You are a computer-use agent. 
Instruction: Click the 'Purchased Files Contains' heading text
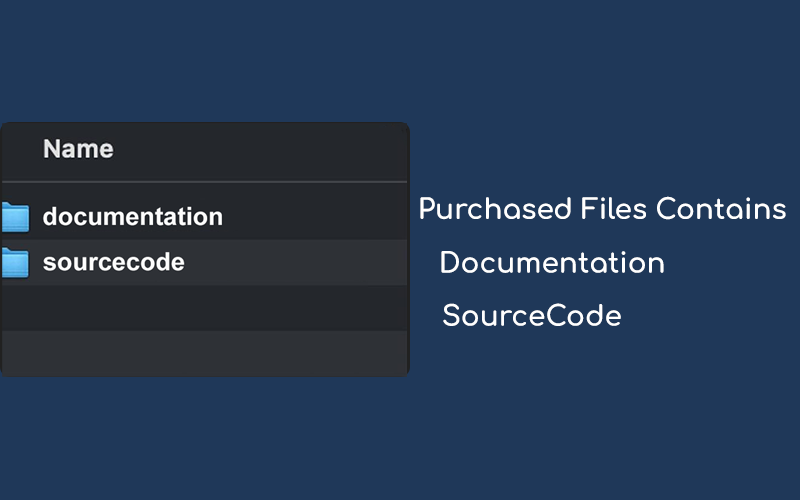602,210
